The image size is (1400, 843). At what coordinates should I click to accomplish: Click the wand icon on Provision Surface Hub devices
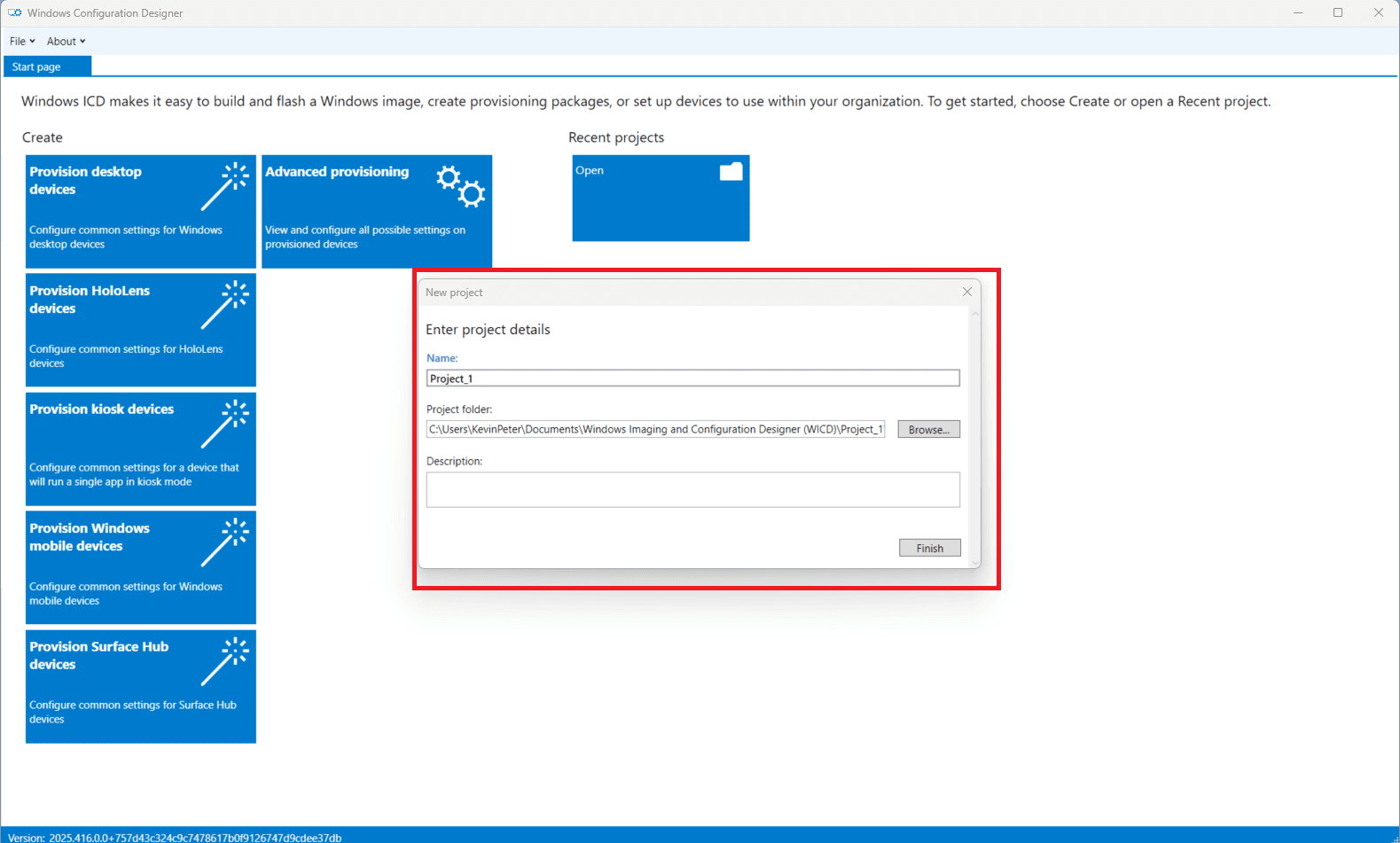coord(225,661)
